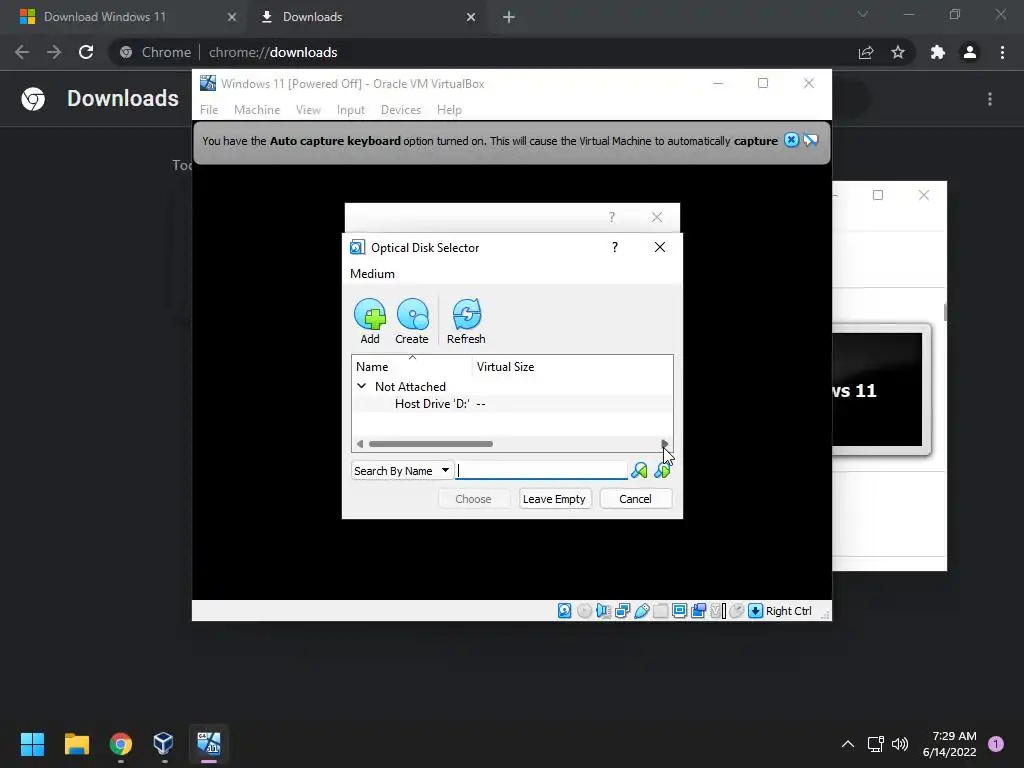The image size is (1024, 768).
Task: Click the share page icon in address bar
Action: pos(866,52)
